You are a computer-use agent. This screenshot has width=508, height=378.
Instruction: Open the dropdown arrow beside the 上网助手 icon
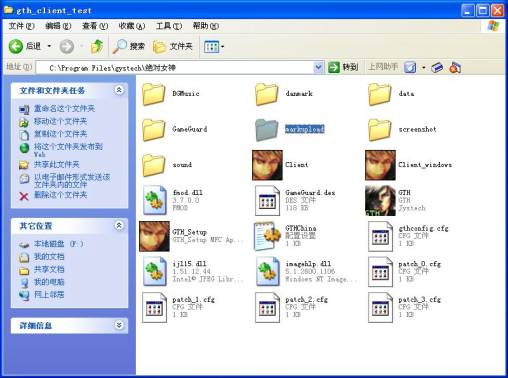(424, 68)
